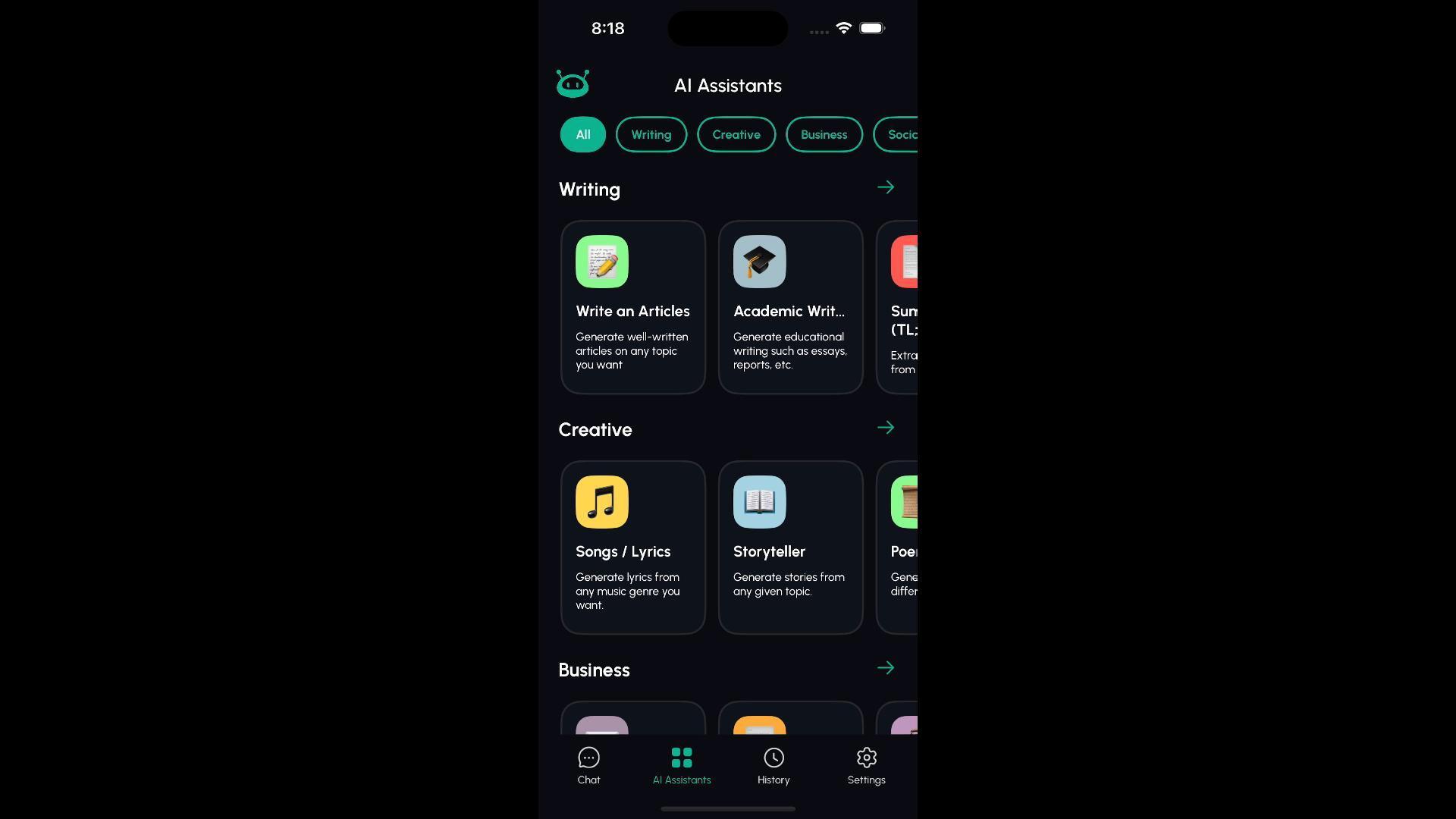The height and width of the screenshot is (819, 1456).
Task: View History tab
Action: point(773,766)
